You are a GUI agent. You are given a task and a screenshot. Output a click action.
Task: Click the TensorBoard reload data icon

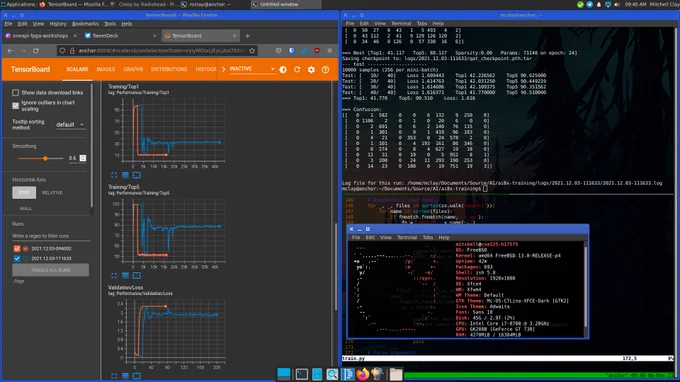[x=297, y=69]
